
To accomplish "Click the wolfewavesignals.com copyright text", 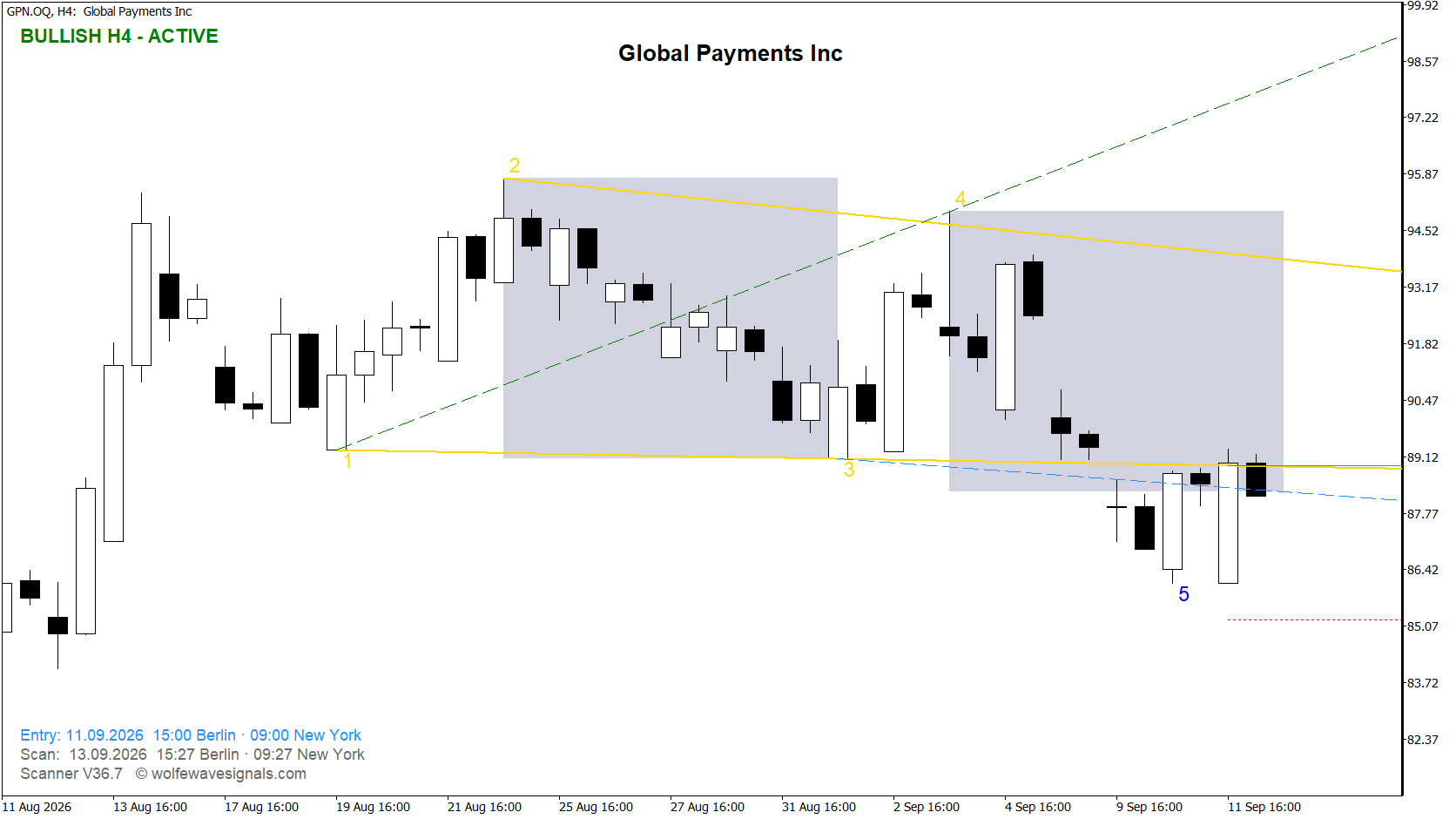I will click(x=221, y=774).
